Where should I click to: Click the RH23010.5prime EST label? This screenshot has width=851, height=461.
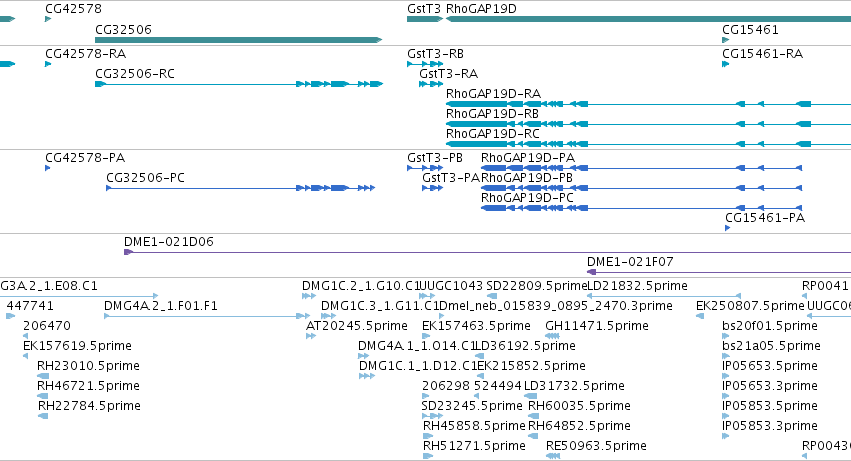(x=88, y=367)
